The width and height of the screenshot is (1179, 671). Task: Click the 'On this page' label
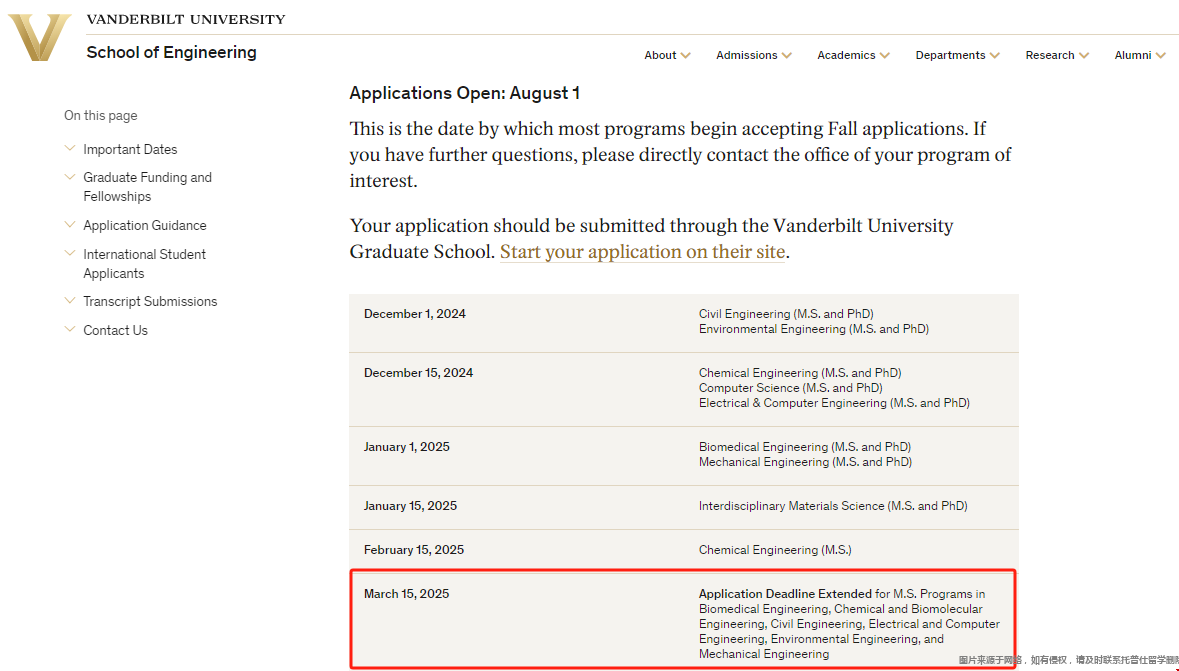(101, 116)
